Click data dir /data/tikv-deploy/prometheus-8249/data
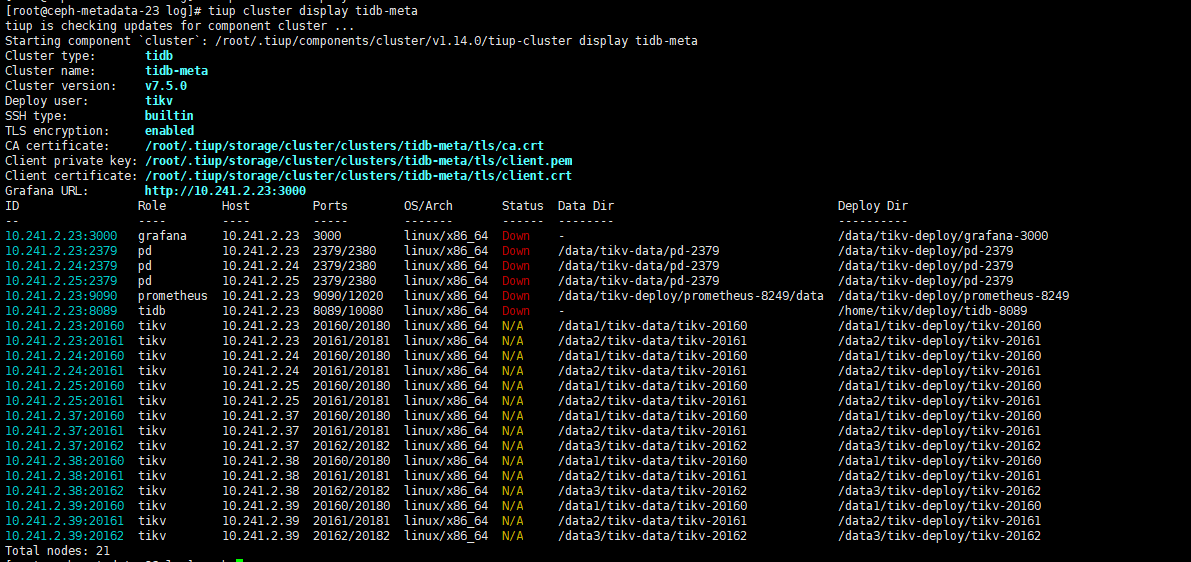Viewport: 1191px width, 562px height. (690, 295)
